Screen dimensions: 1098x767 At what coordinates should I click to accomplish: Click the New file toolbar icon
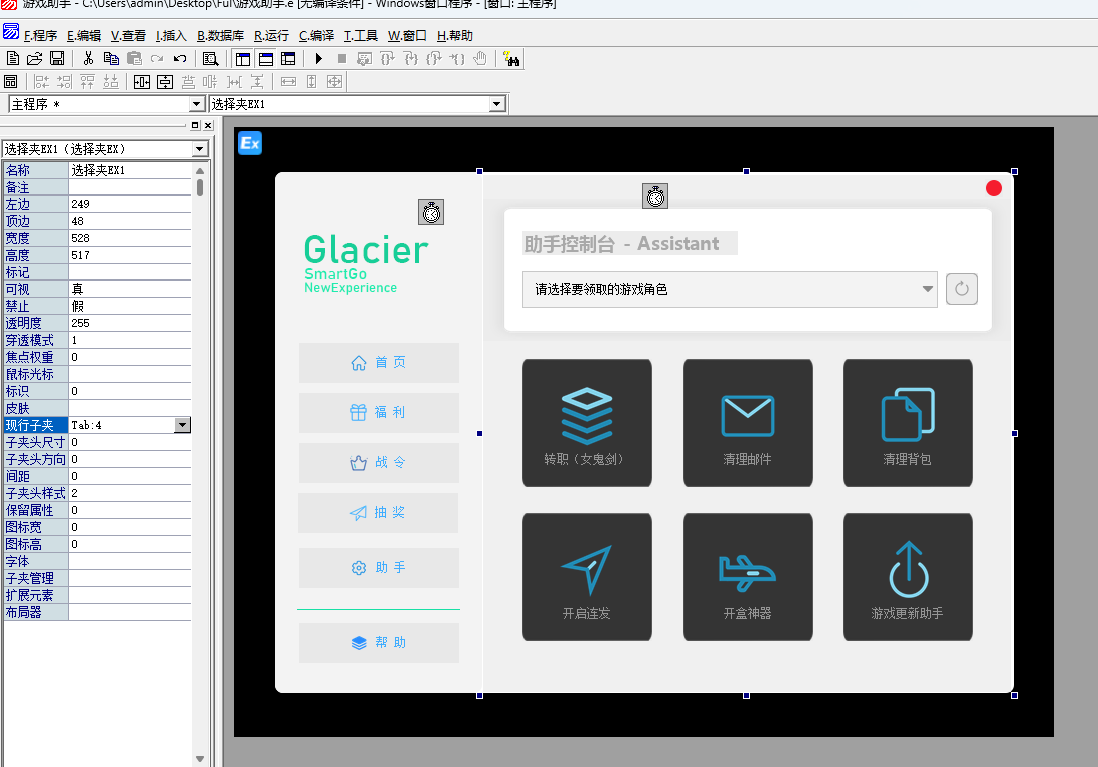(x=12, y=59)
